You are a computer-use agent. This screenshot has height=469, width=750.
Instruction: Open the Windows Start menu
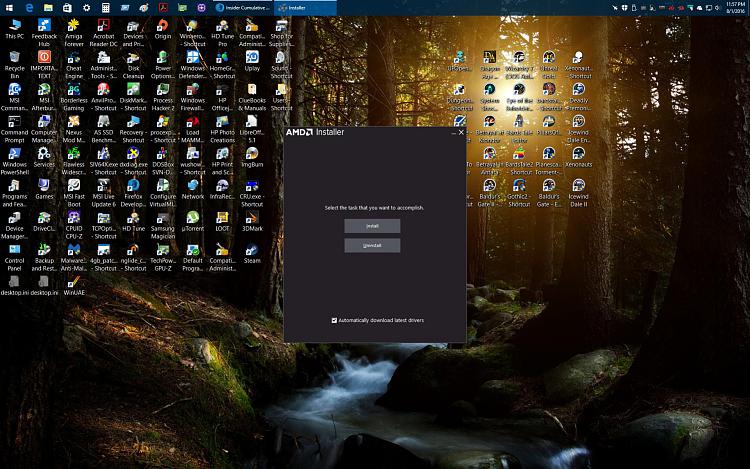9,8
